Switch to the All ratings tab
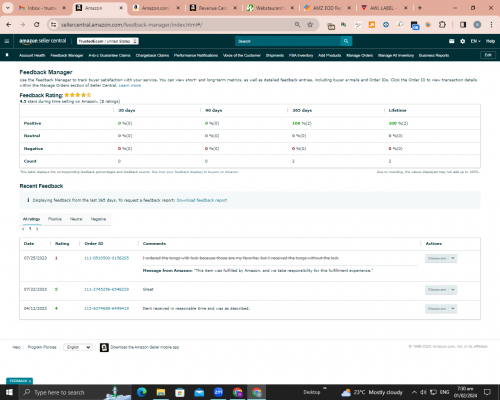 pyautogui.click(x=31, y=219)
